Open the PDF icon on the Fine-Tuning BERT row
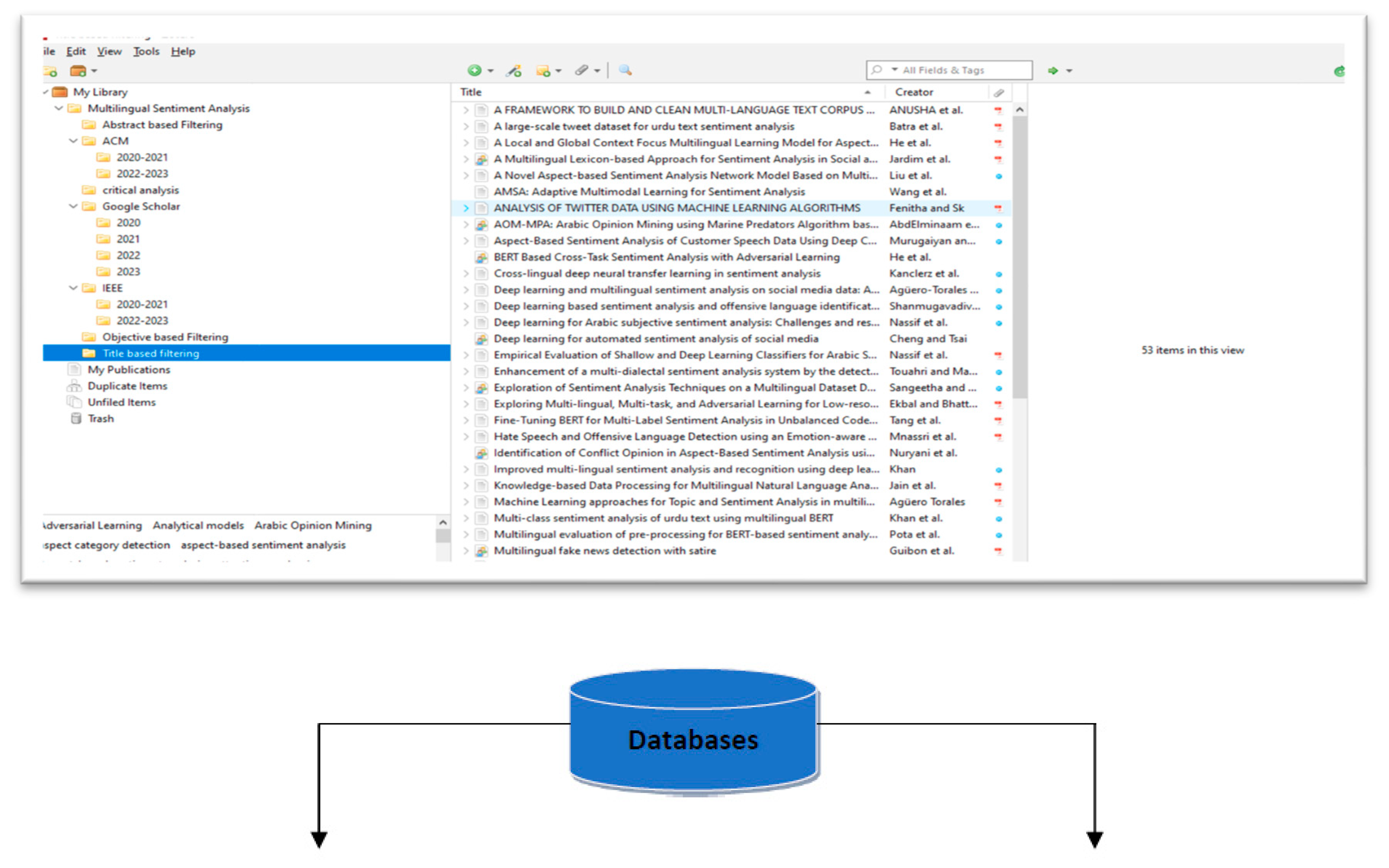Viewport: 1389px width, 868px height. click(999, 420)
